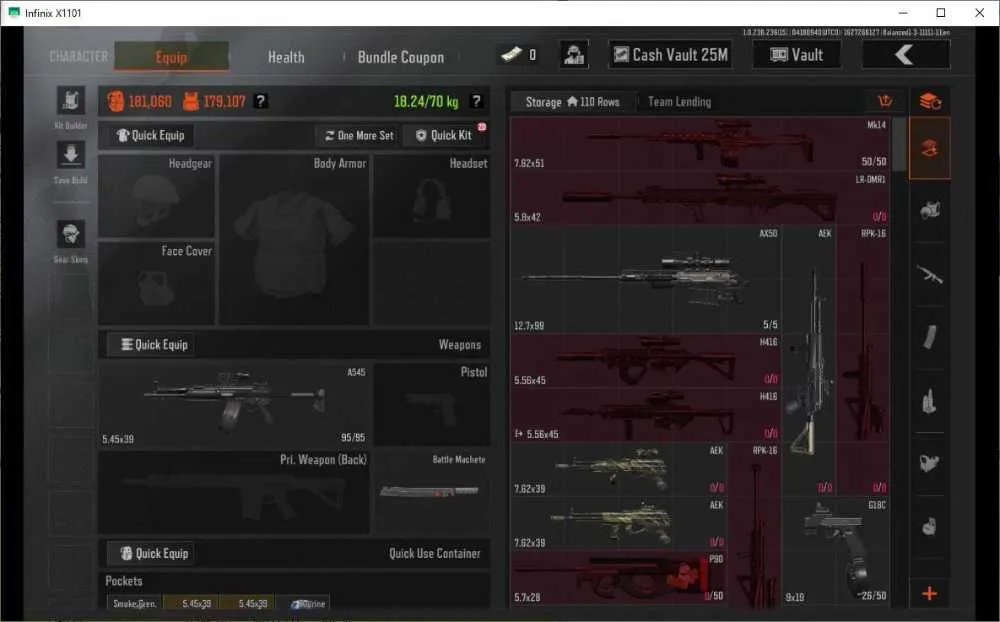This screenshot has width=1000, height=622.
Task: Click the One More Set button
Action: pyautogui.click(x=359, y=135)
